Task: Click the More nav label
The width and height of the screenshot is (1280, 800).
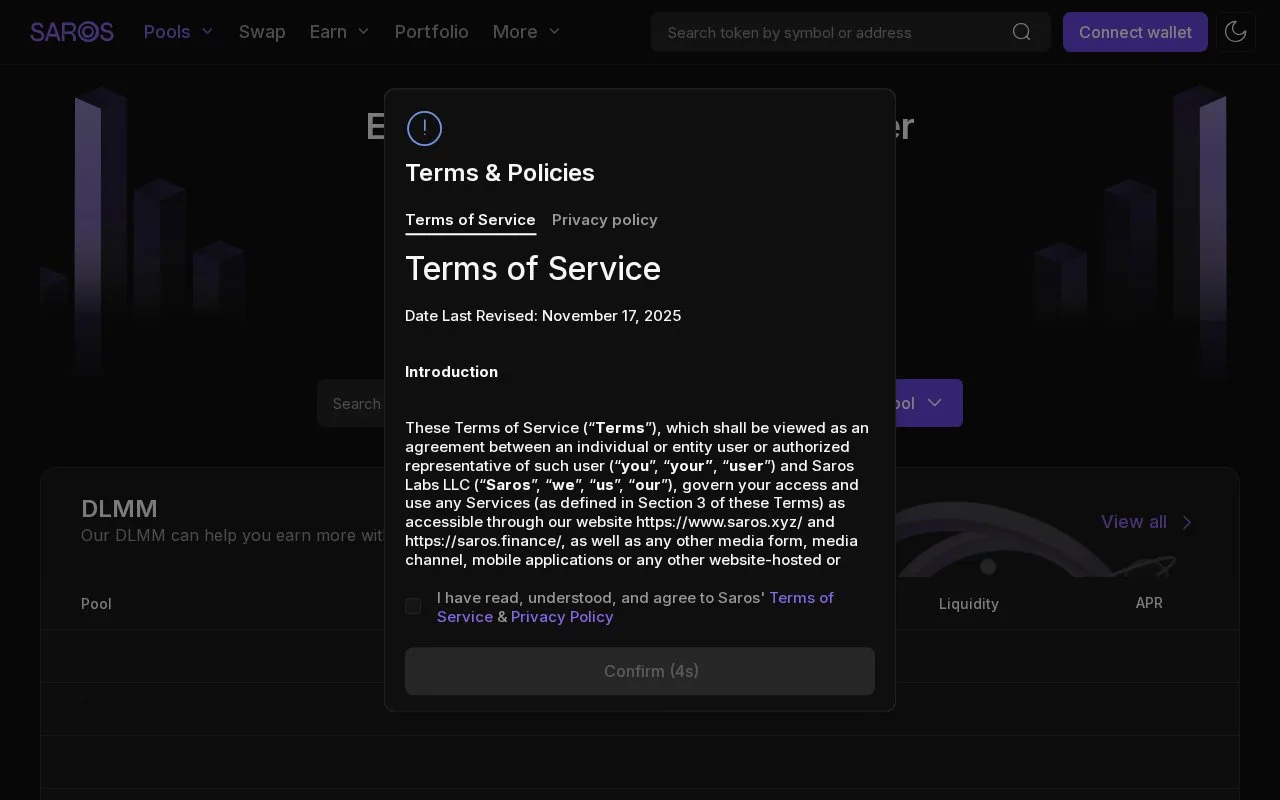Action: (515, 32)
